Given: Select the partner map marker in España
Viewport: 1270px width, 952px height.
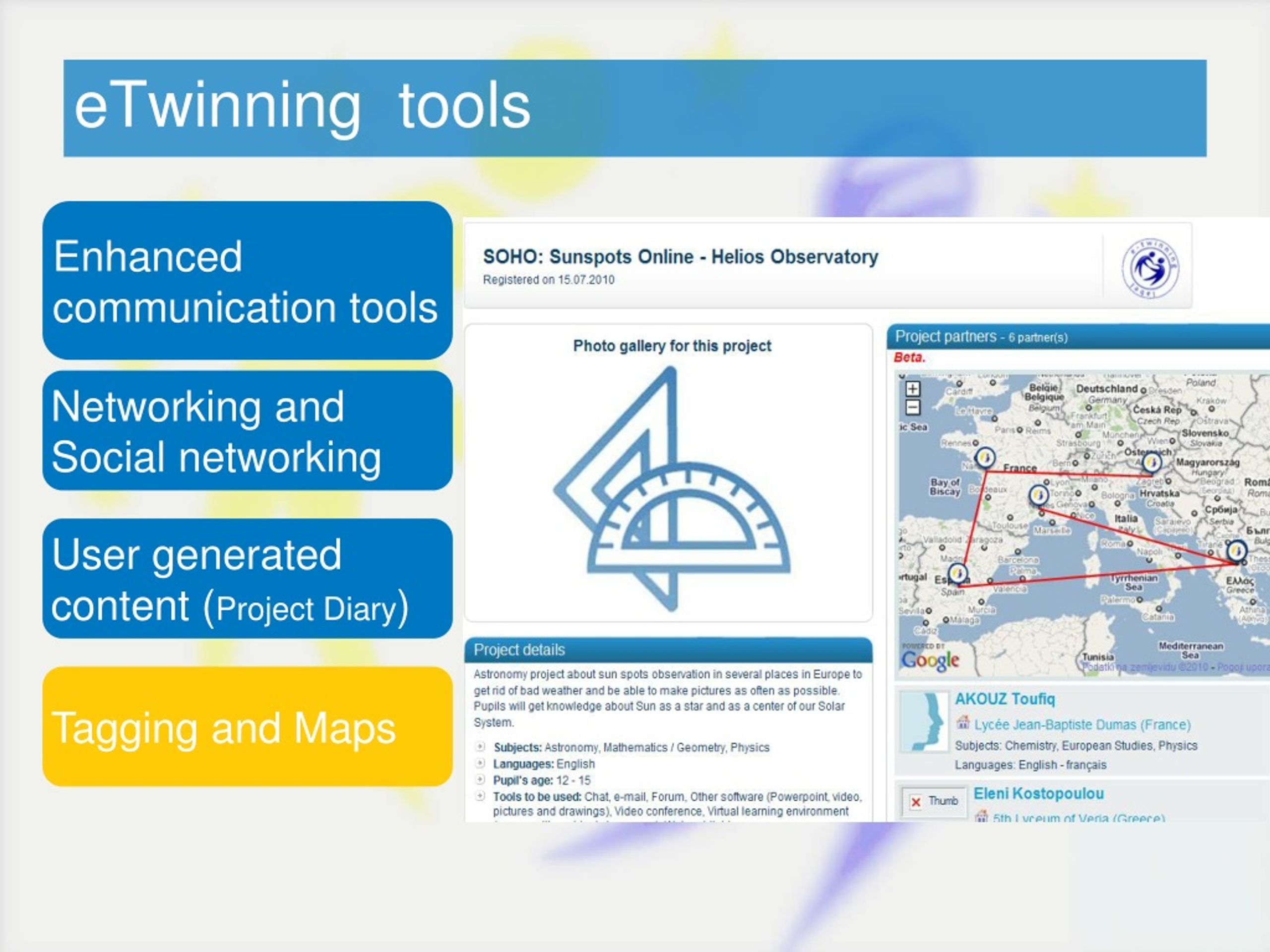Looking at the screenshot, I should point(957,573).
